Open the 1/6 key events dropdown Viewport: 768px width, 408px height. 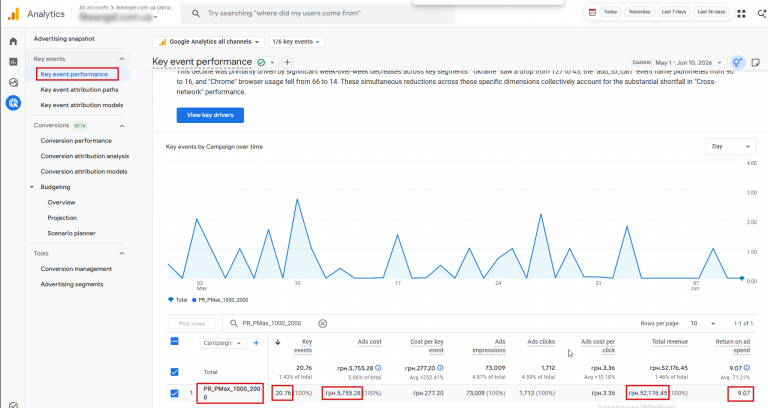296,42
